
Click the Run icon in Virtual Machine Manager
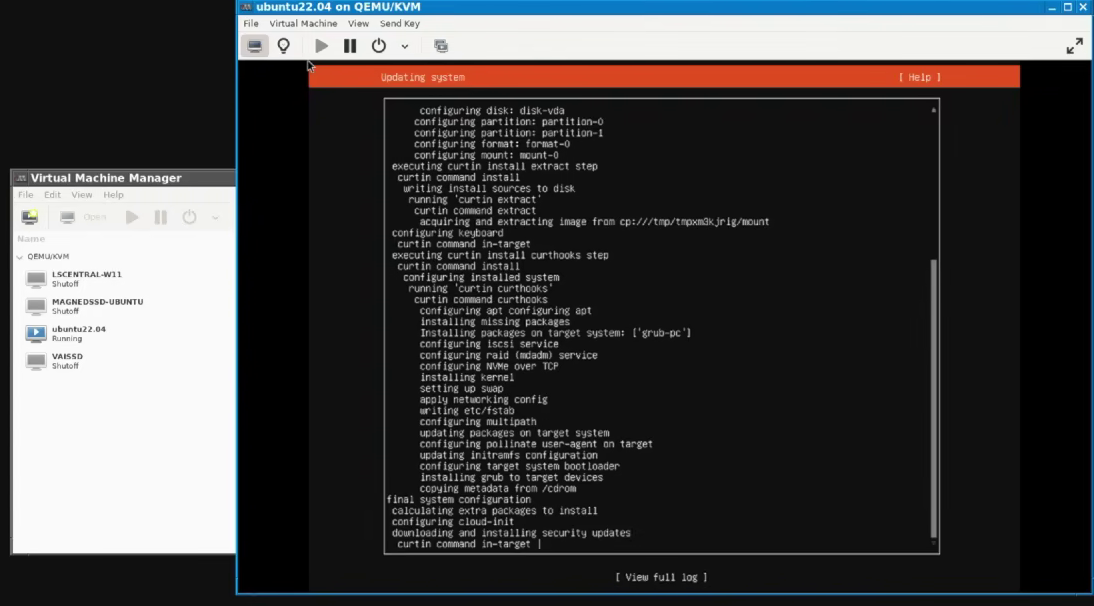(132, 217)
